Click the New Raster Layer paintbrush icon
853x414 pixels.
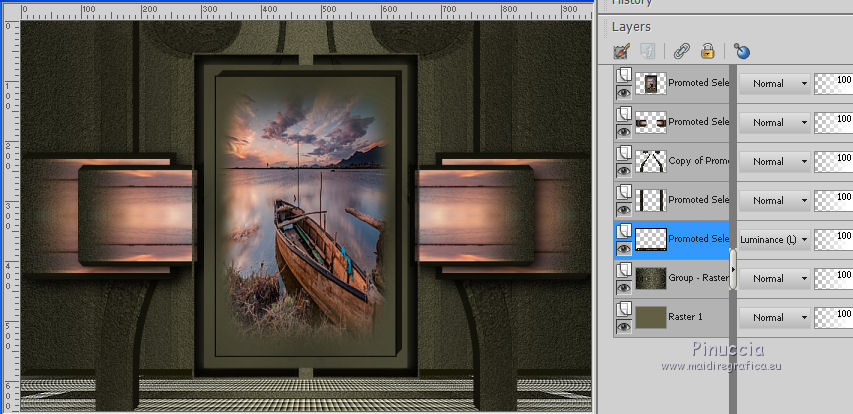click(621, 52)
